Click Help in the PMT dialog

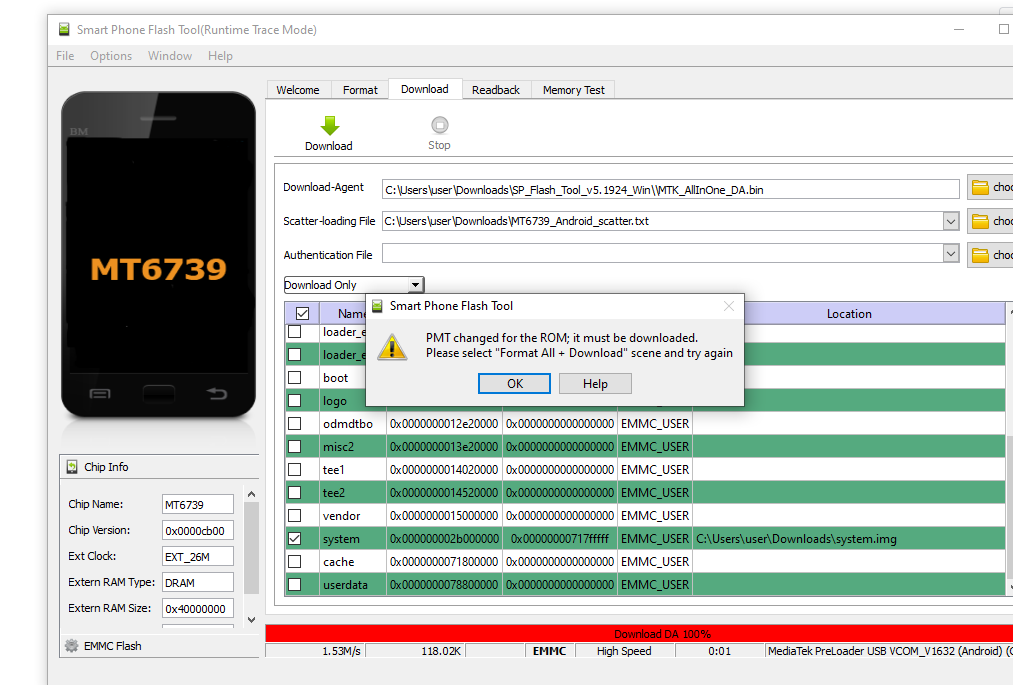point(595,384)
